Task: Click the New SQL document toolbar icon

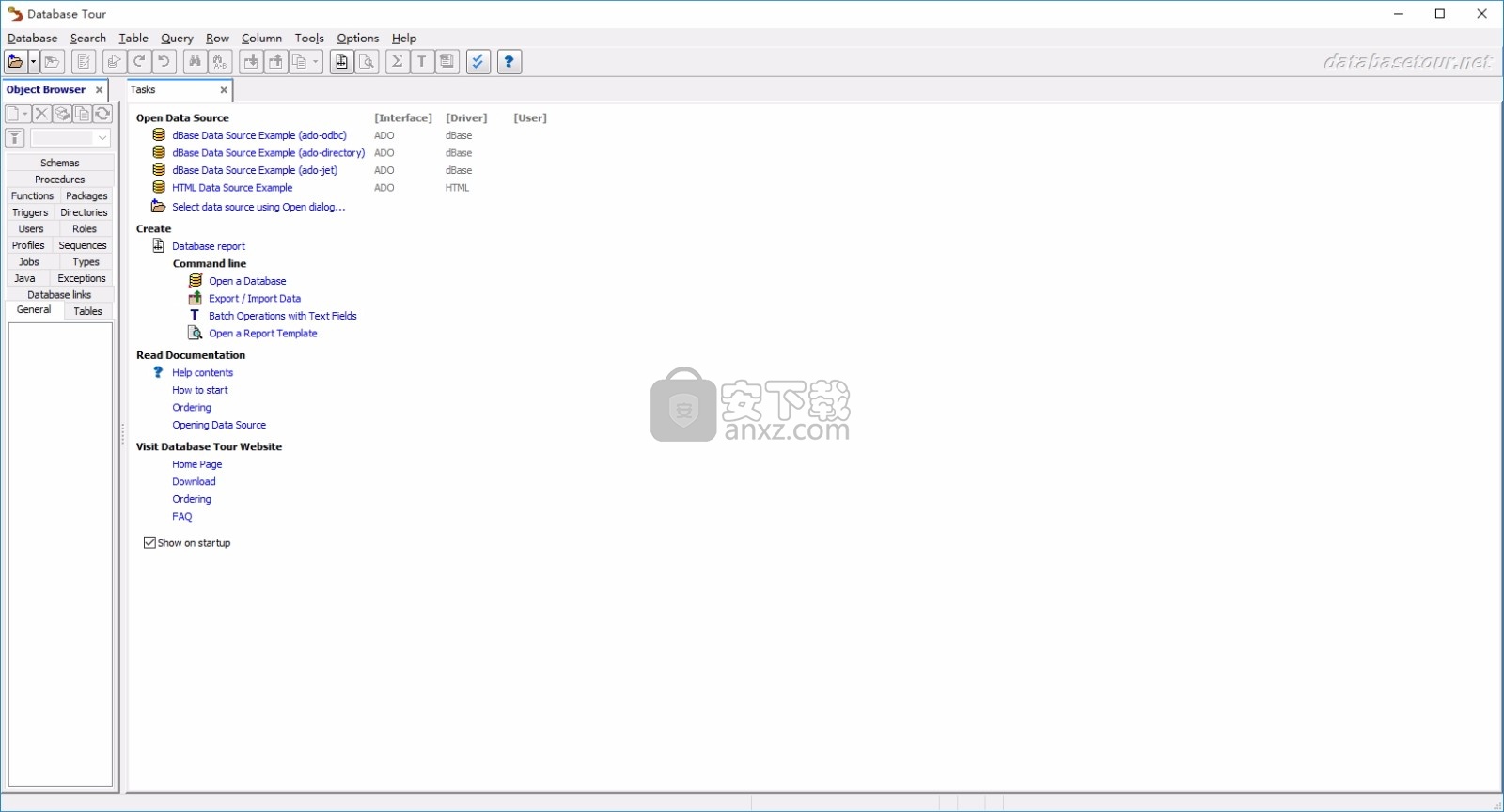Action: pyautogui.click(x=84, y=62)
